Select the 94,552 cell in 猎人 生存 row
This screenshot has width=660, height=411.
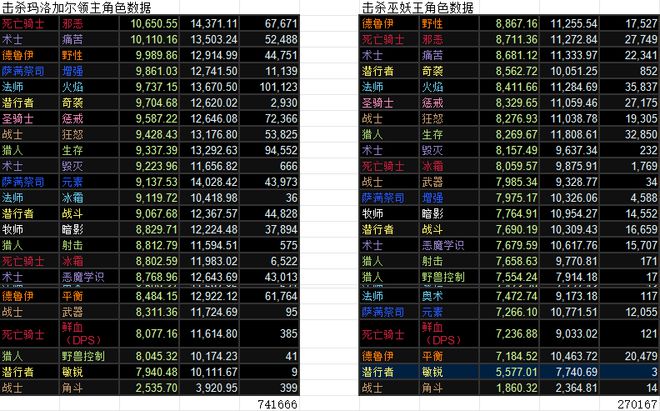270,150
